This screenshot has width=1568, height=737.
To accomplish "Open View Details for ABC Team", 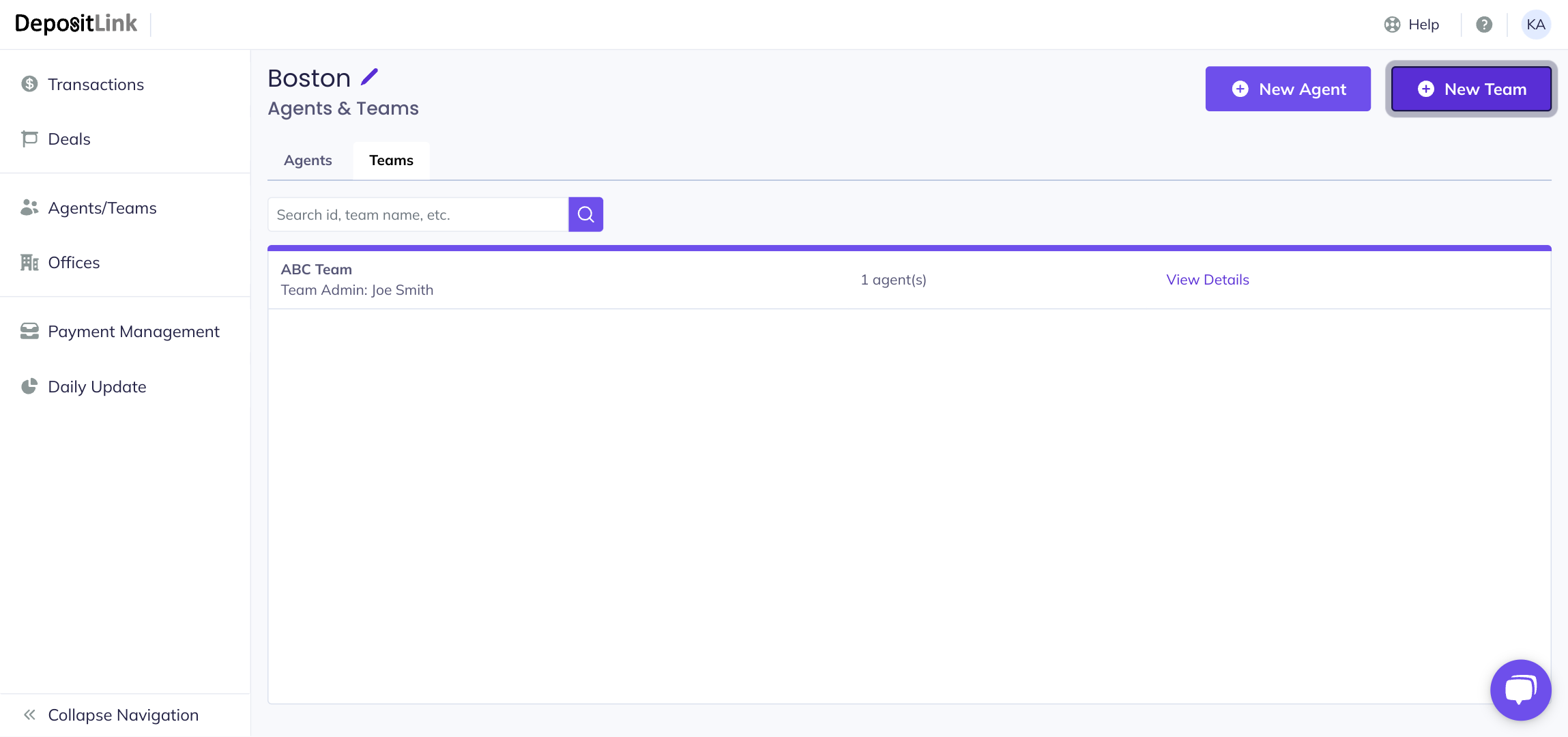I will (x=1207, y=280).
